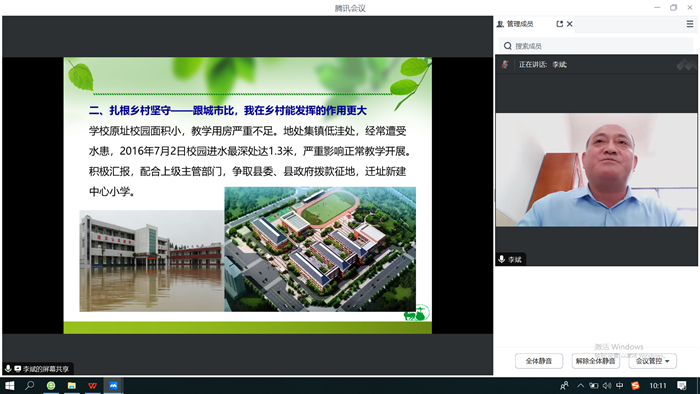
Task: Click the aerial campus rendering on the slide
Action: click(320, 249)
